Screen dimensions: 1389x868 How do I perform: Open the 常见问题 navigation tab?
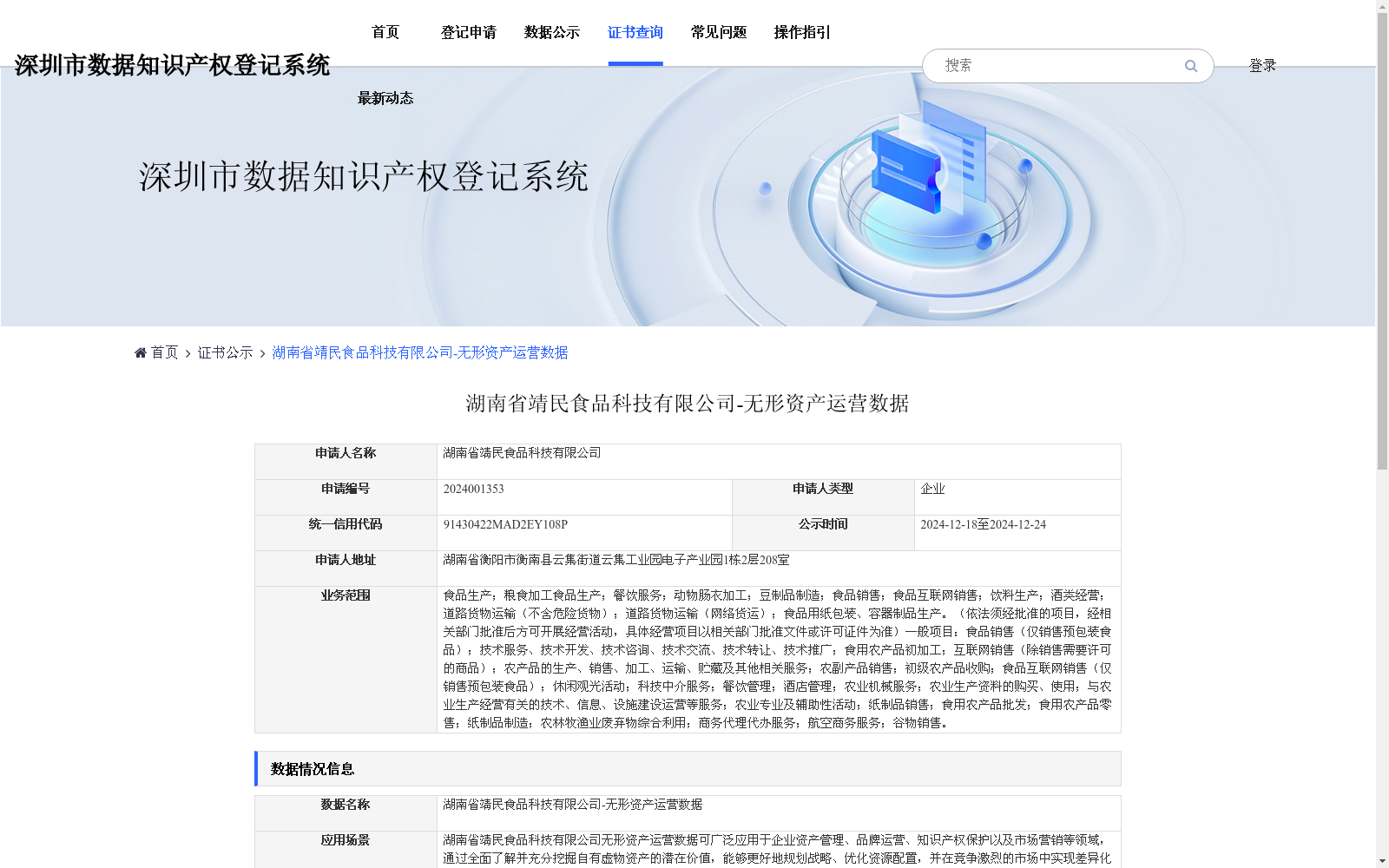click(x=719, y=32)
